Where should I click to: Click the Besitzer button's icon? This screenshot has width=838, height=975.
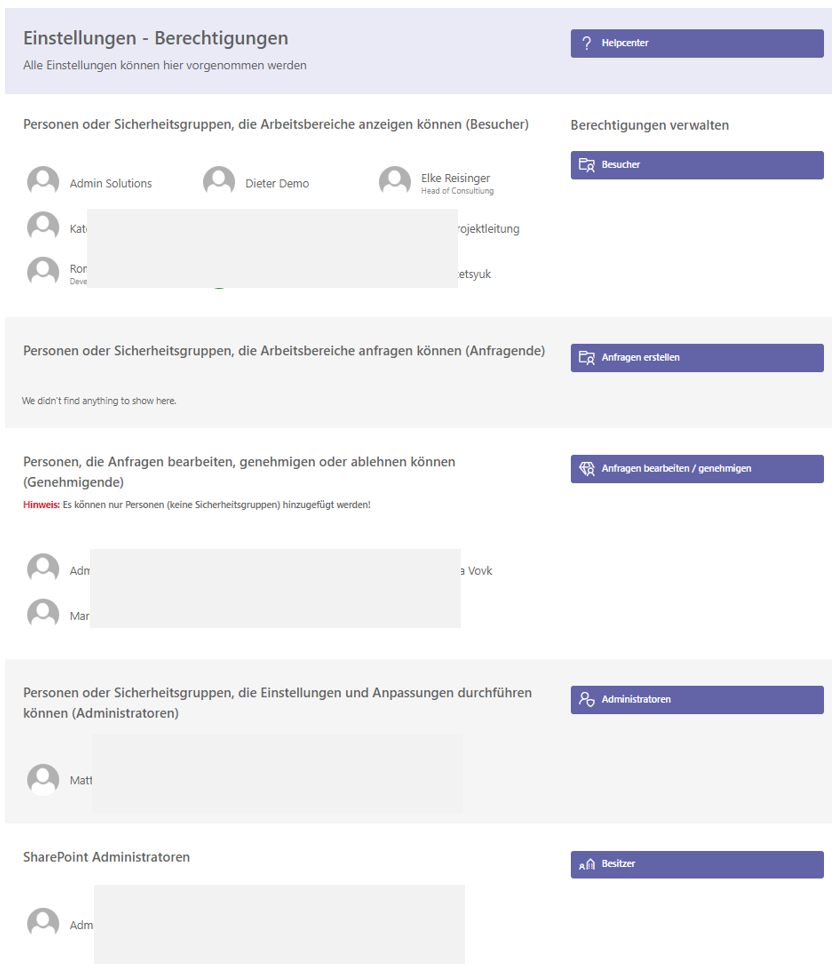586,864
